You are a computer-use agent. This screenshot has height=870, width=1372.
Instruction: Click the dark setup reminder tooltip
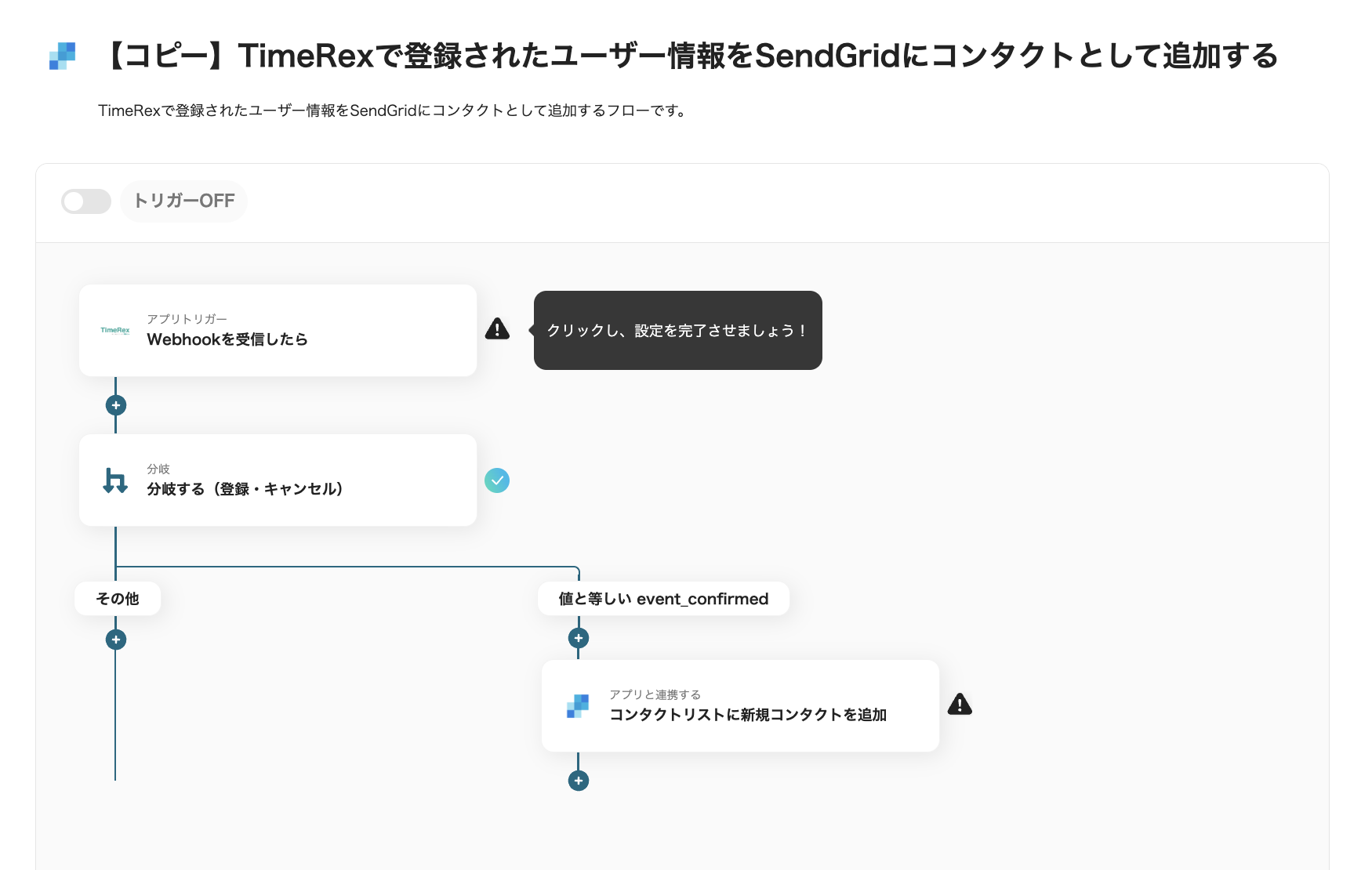tap(677, 330)
